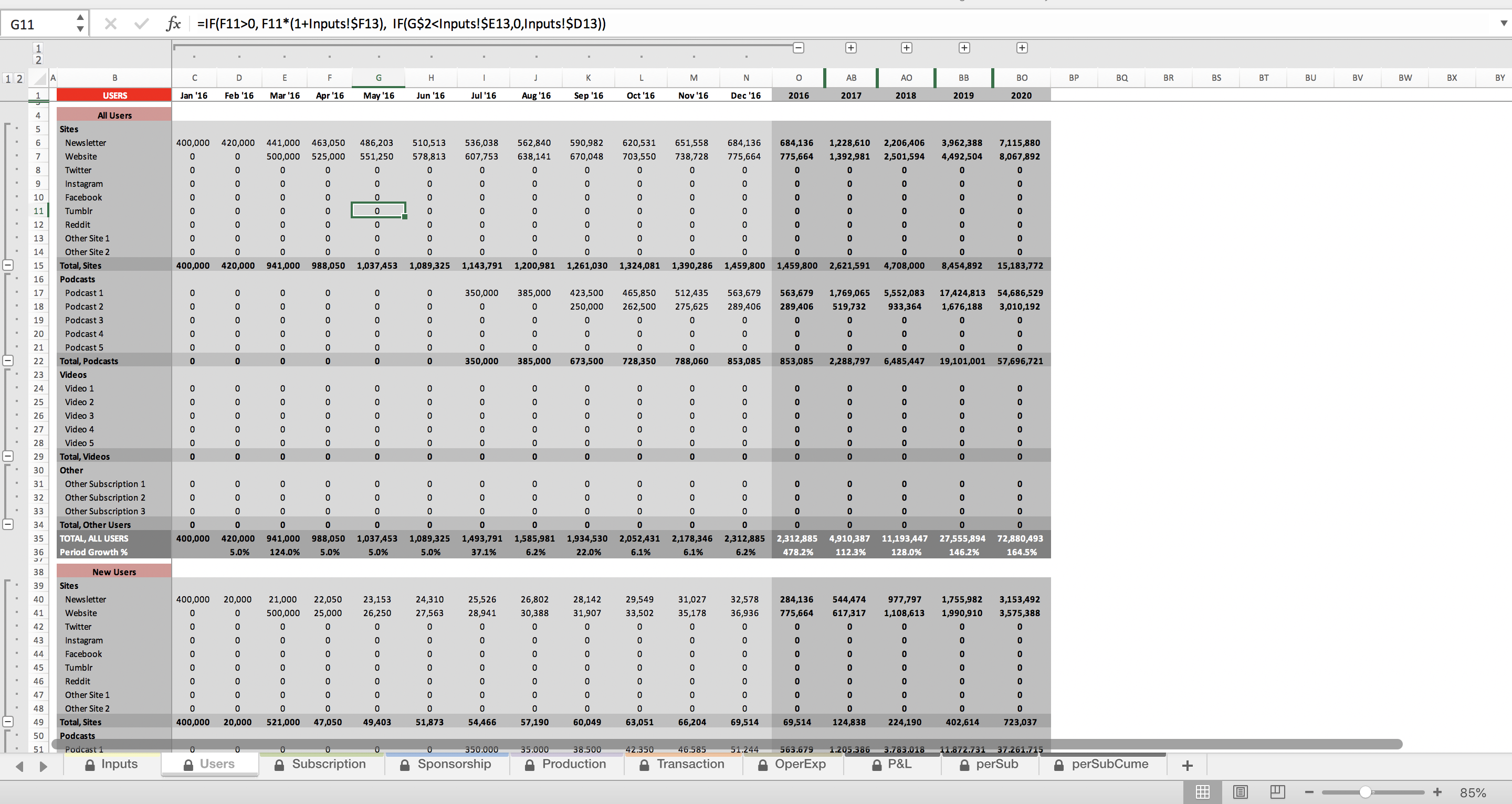Collapse the Total, Other Users row group
Screen dimensions: 1512x804
tap(8, 524)
